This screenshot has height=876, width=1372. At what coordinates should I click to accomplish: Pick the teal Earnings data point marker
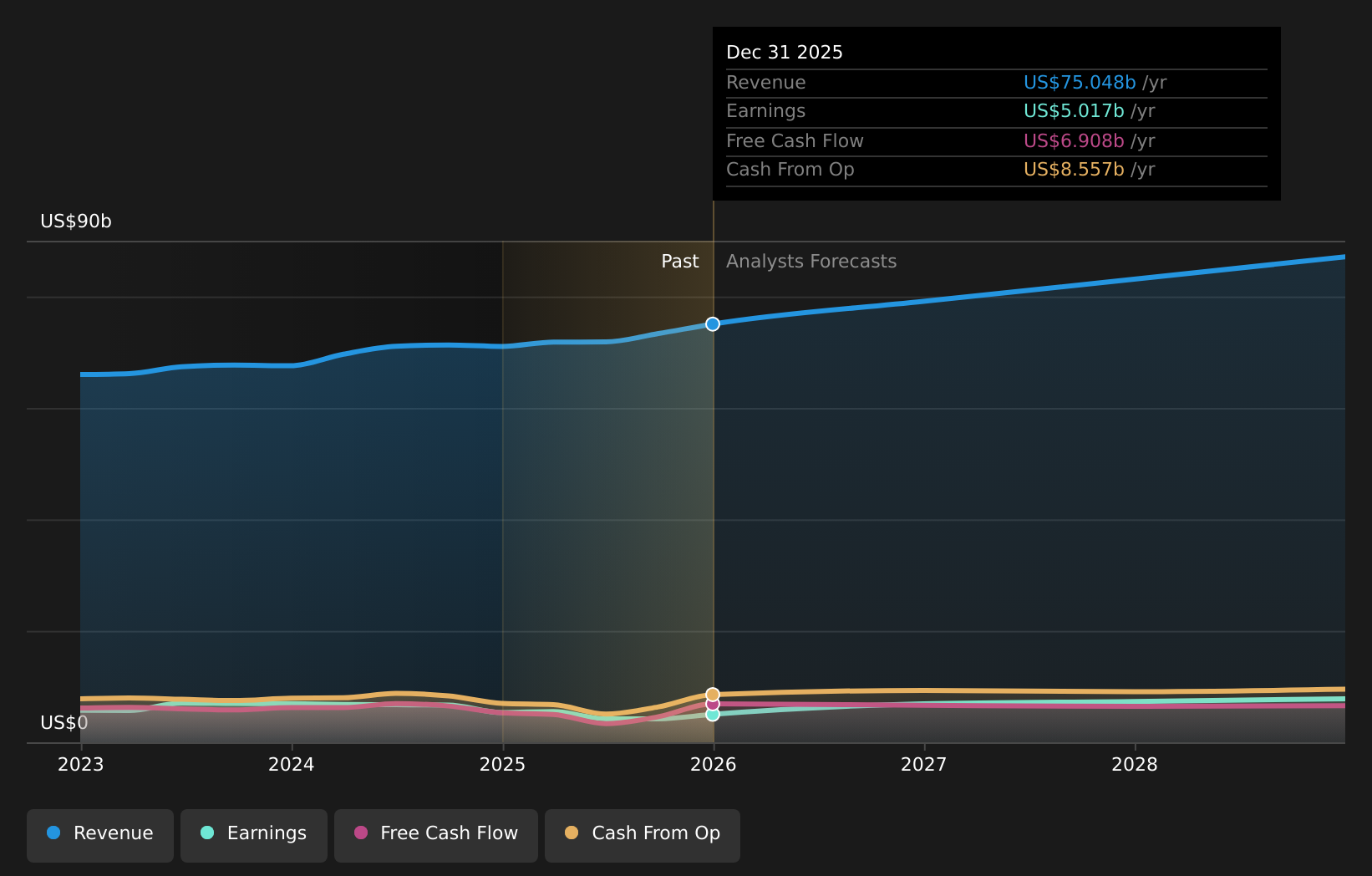[x=713, y=715]
